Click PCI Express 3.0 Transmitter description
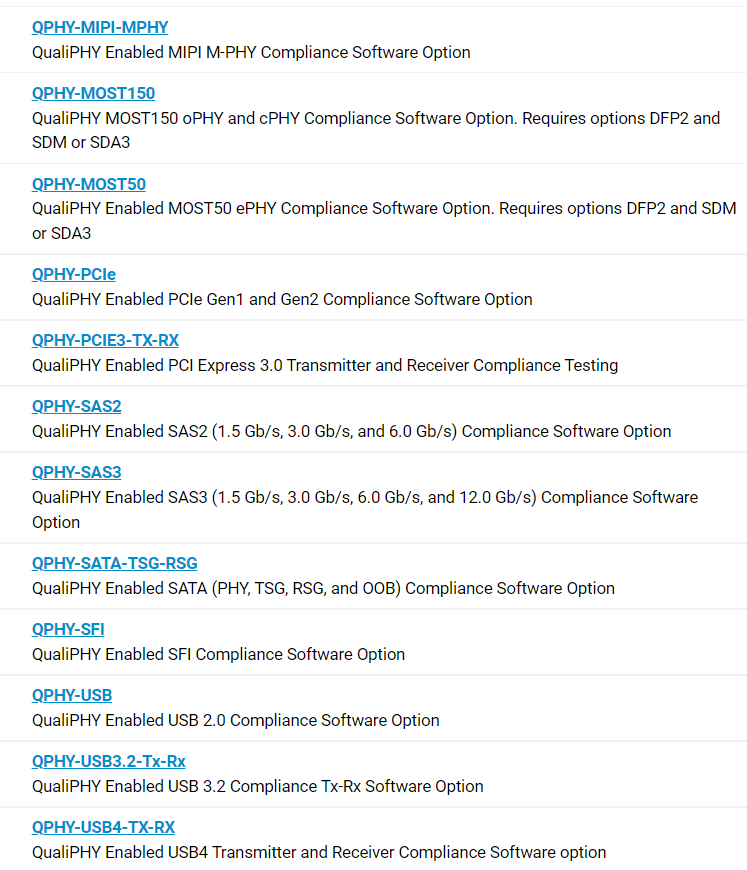 coord(325,366)
